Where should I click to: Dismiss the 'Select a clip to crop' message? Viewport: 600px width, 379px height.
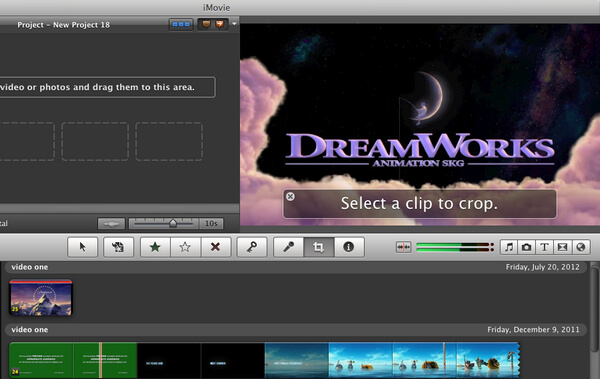pos(290,196)
